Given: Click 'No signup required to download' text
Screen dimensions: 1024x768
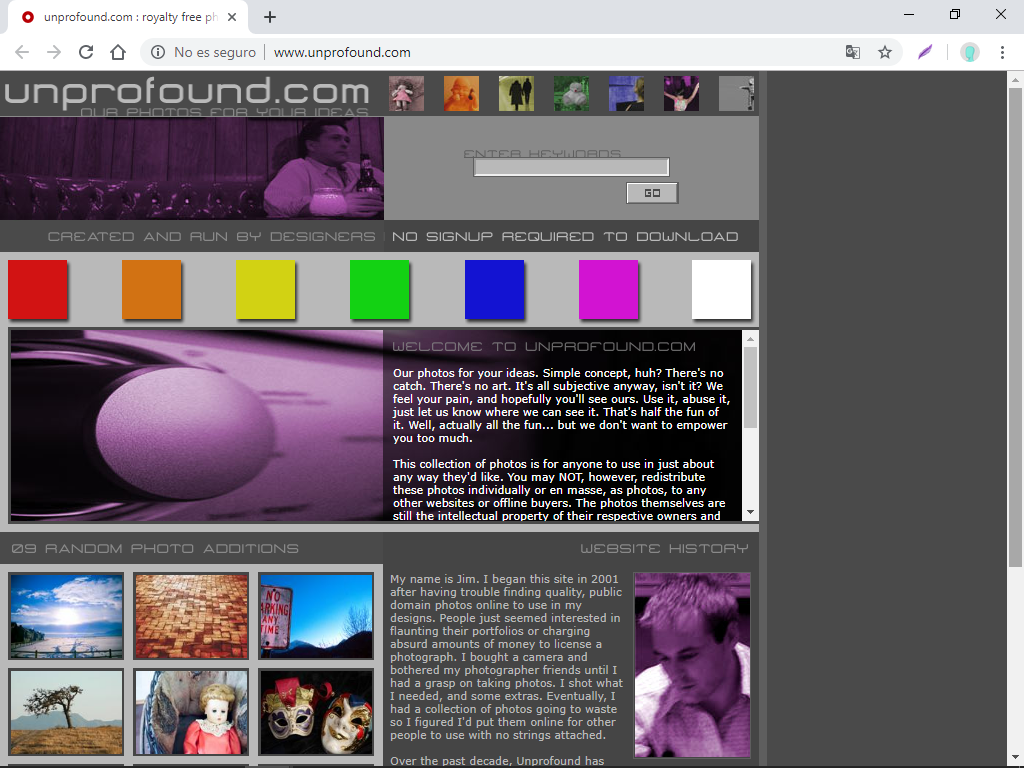Looking at the screenshot, I should pos(565,236).
